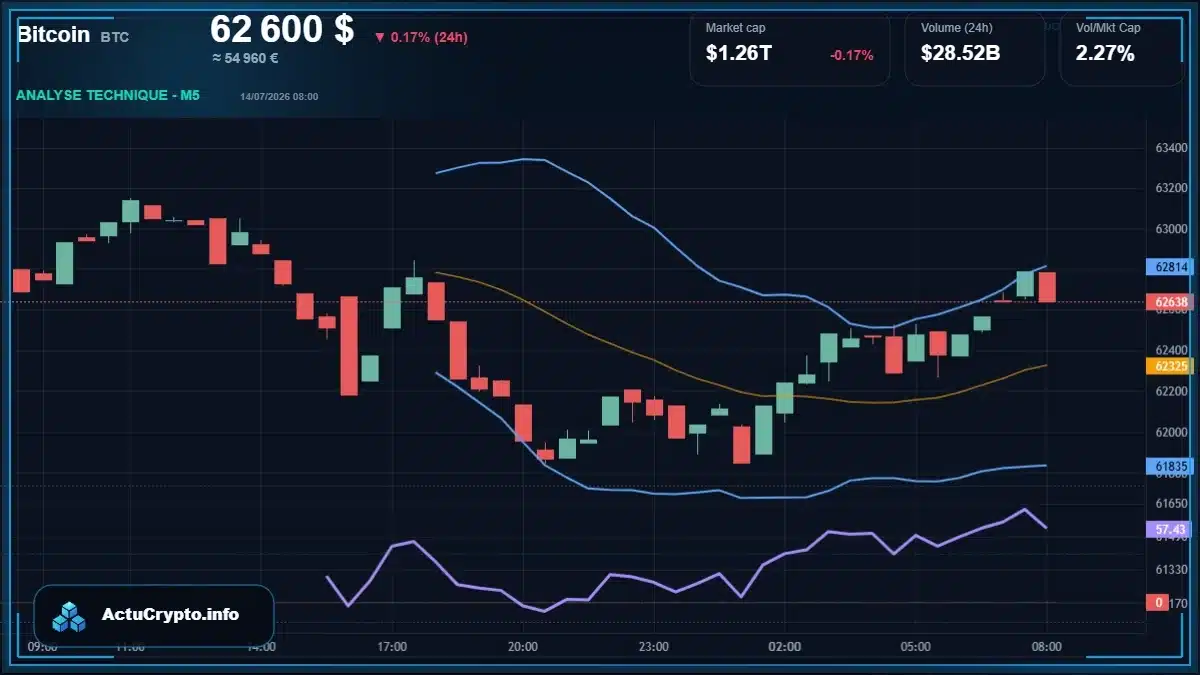Click the Bitcoin title text
1200x675 pixels.
click(52, 35)
